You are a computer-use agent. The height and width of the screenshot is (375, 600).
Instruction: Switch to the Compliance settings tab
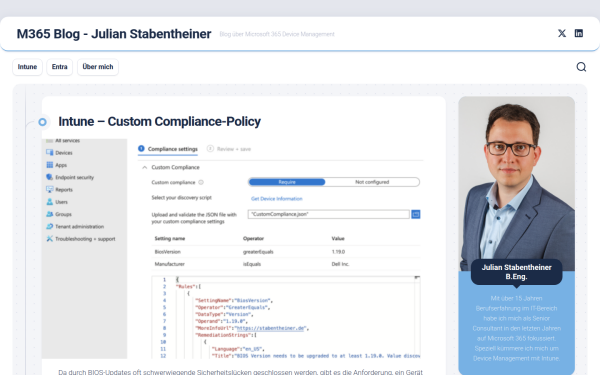[x=168, y=149]
